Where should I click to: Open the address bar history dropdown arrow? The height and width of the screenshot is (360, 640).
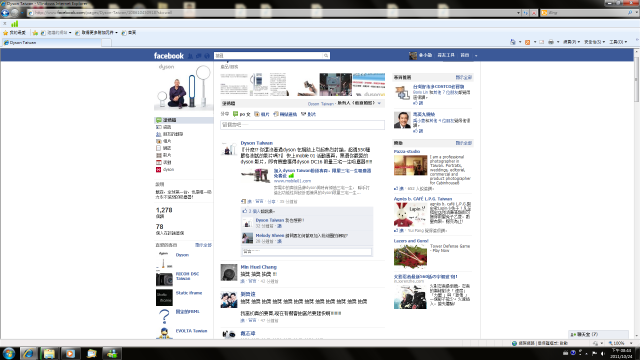[x=518, y=13]
